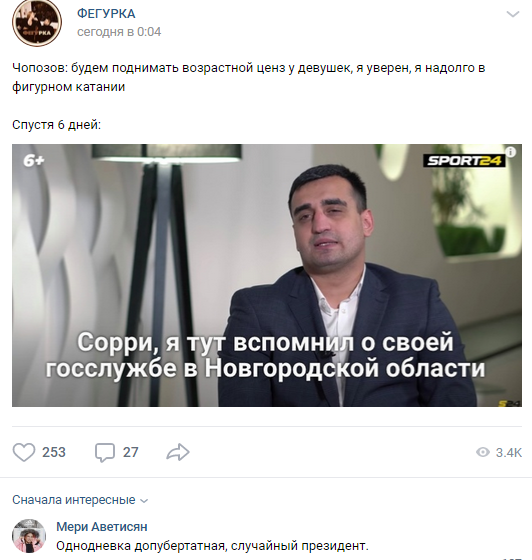Open the Сначала интересные sorting dropdown

(80, 500)
